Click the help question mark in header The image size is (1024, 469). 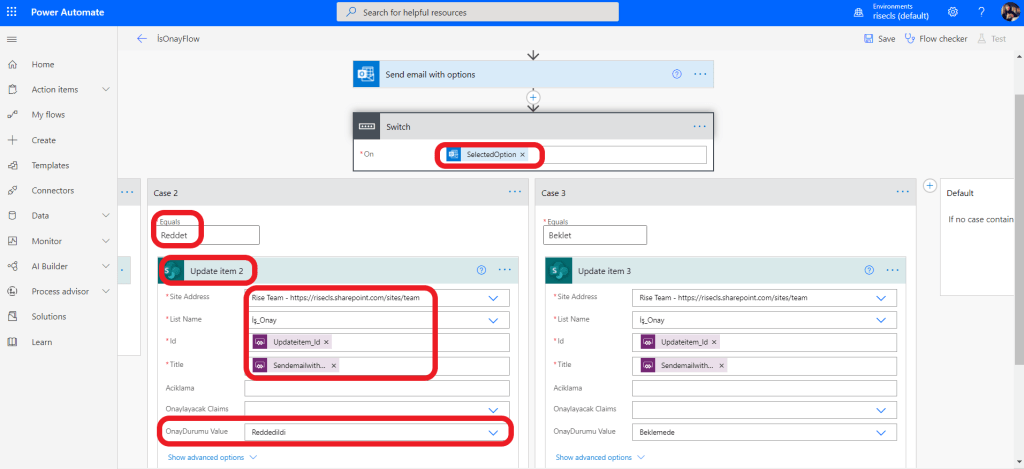[x=981, y=12]
